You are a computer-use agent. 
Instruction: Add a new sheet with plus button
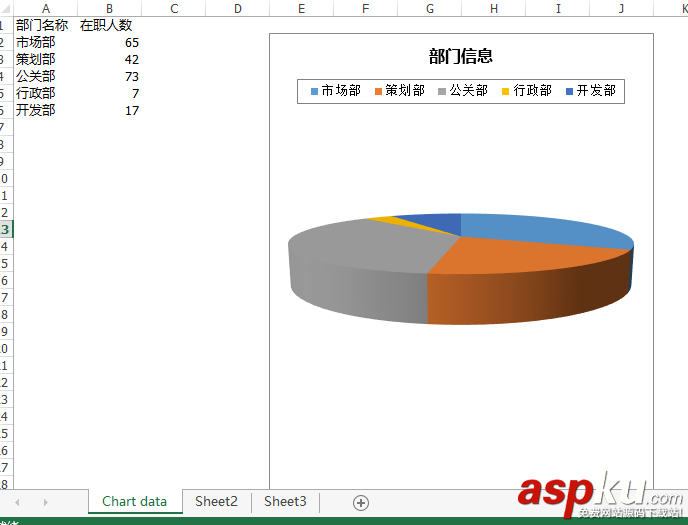coord(361,503)
